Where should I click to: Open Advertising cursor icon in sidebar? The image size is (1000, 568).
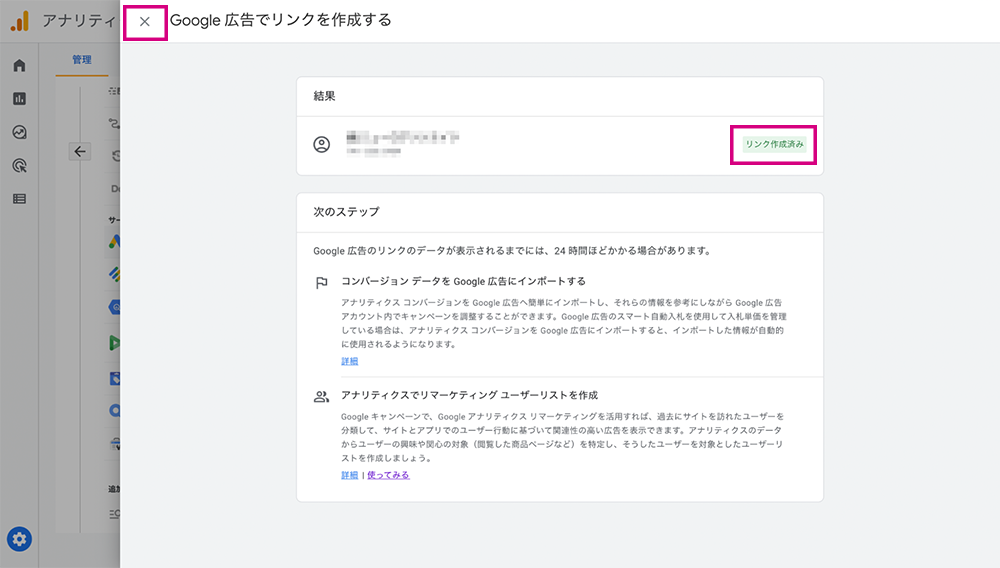[x=19, y=166]
